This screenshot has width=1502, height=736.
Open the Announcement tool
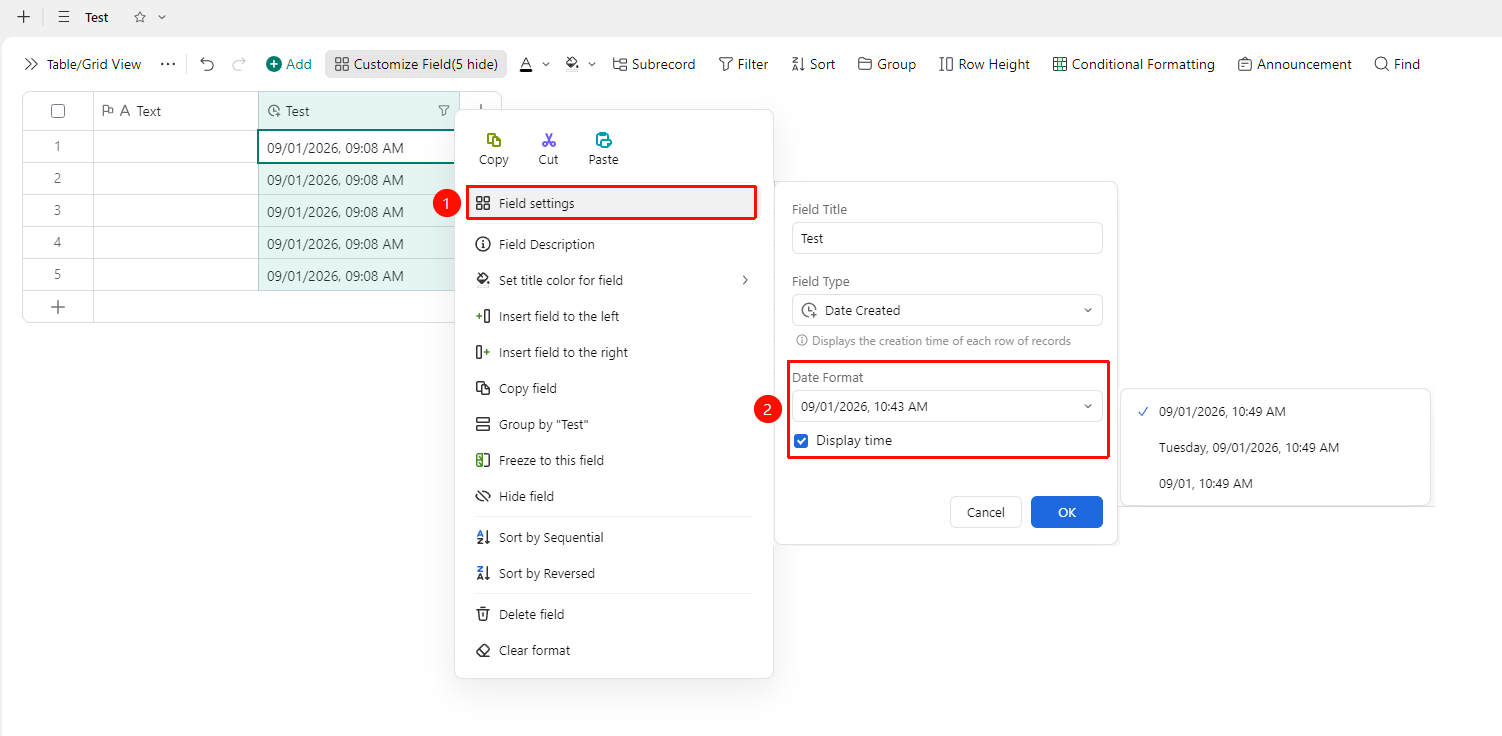(1294, 64)
